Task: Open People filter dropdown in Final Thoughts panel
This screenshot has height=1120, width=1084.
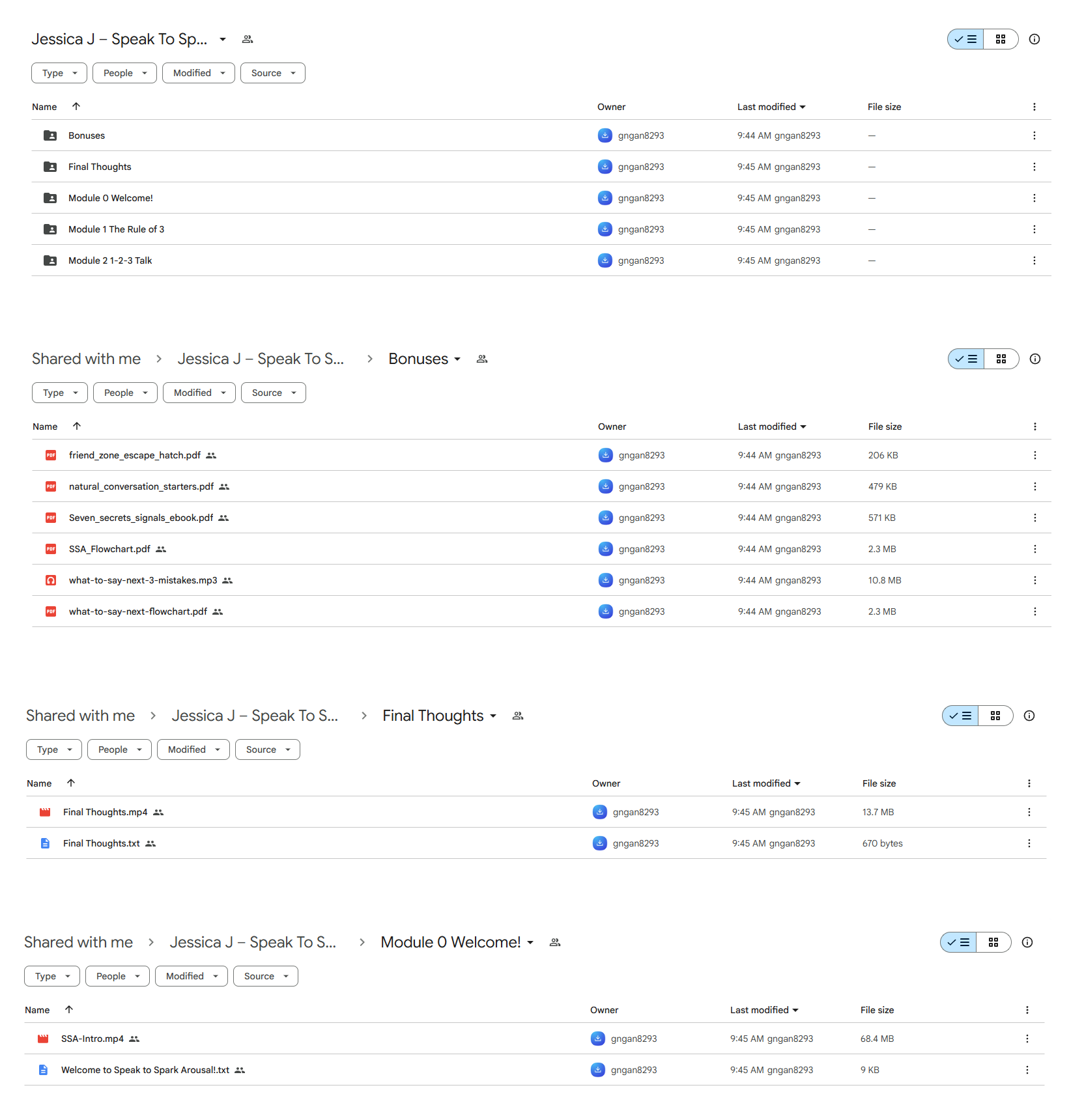Action: pos(119,749)
